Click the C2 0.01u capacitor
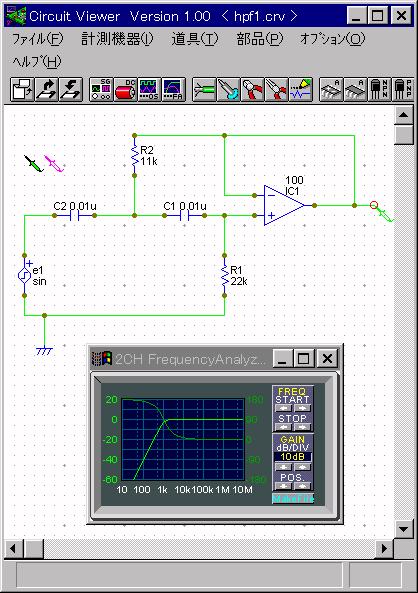The image size is (418, 593). [75, 216]
